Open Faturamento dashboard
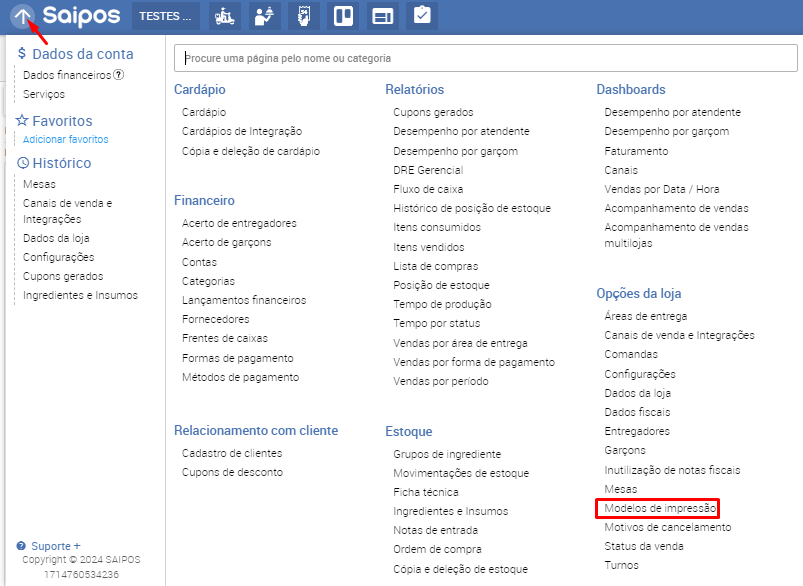The width and height of the screenshot is (803, 586). click(x=636, y=151)
